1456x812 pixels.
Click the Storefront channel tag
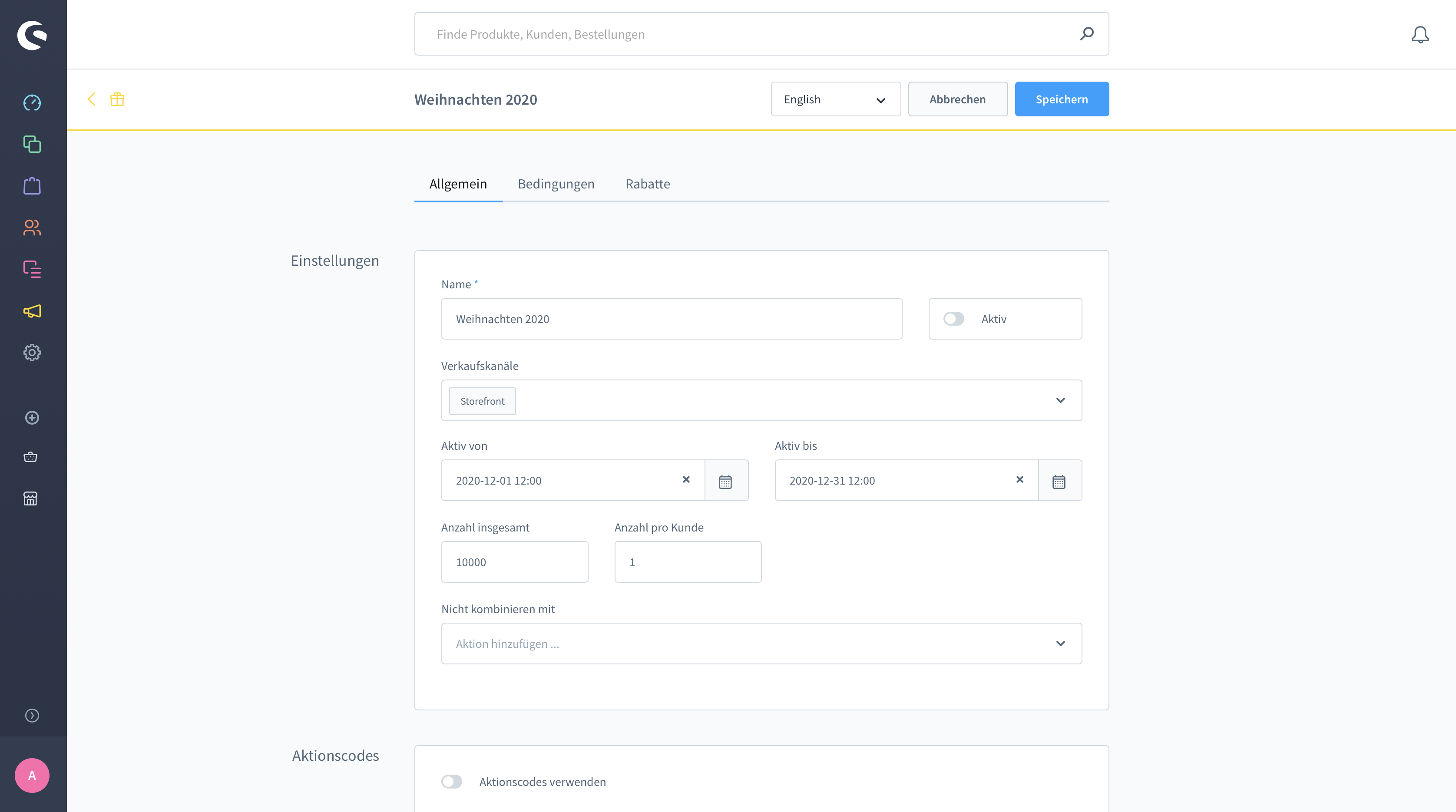pos(482,401)
